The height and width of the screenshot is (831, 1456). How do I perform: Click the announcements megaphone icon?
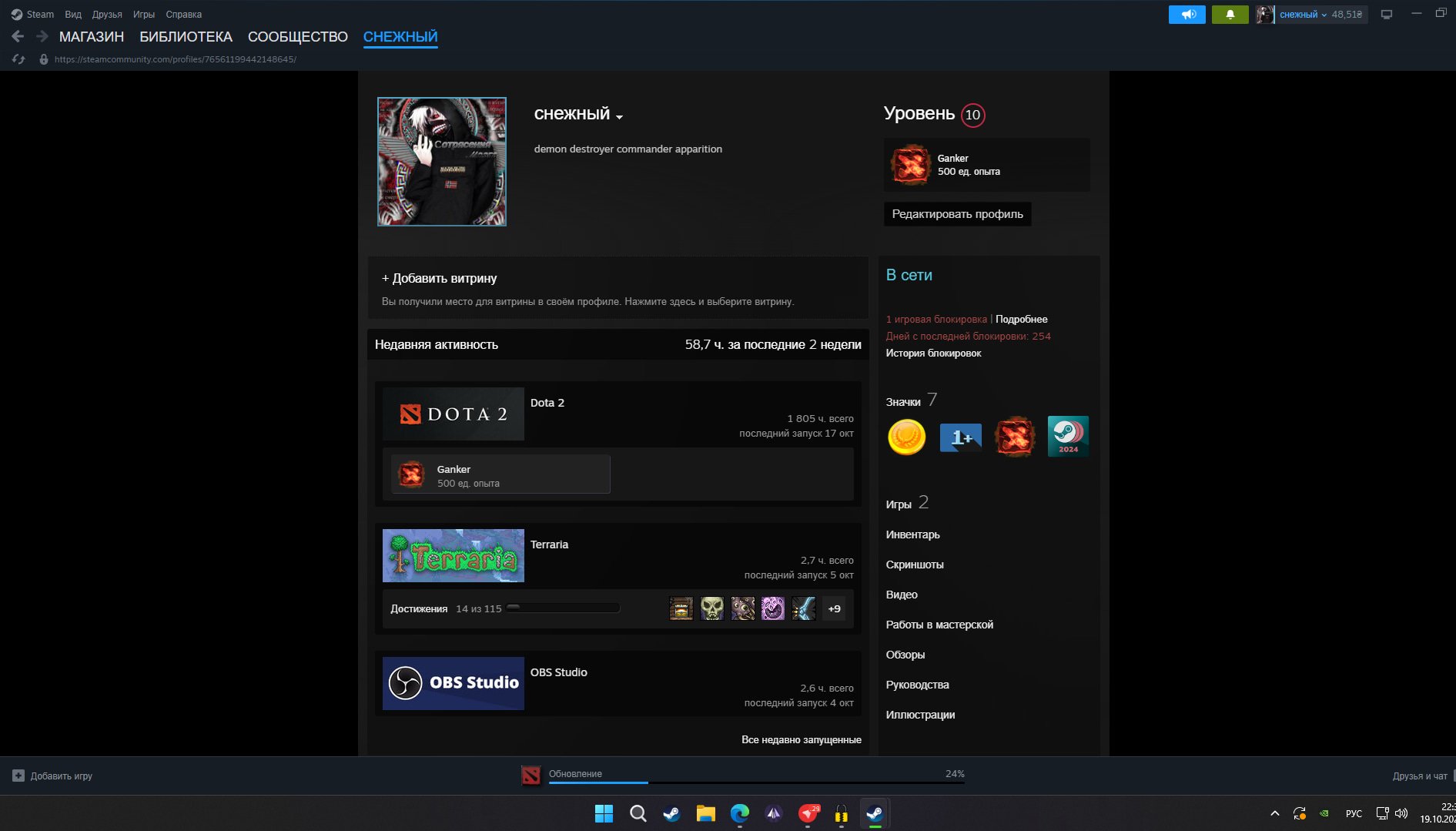click(x=1187, y=15)
